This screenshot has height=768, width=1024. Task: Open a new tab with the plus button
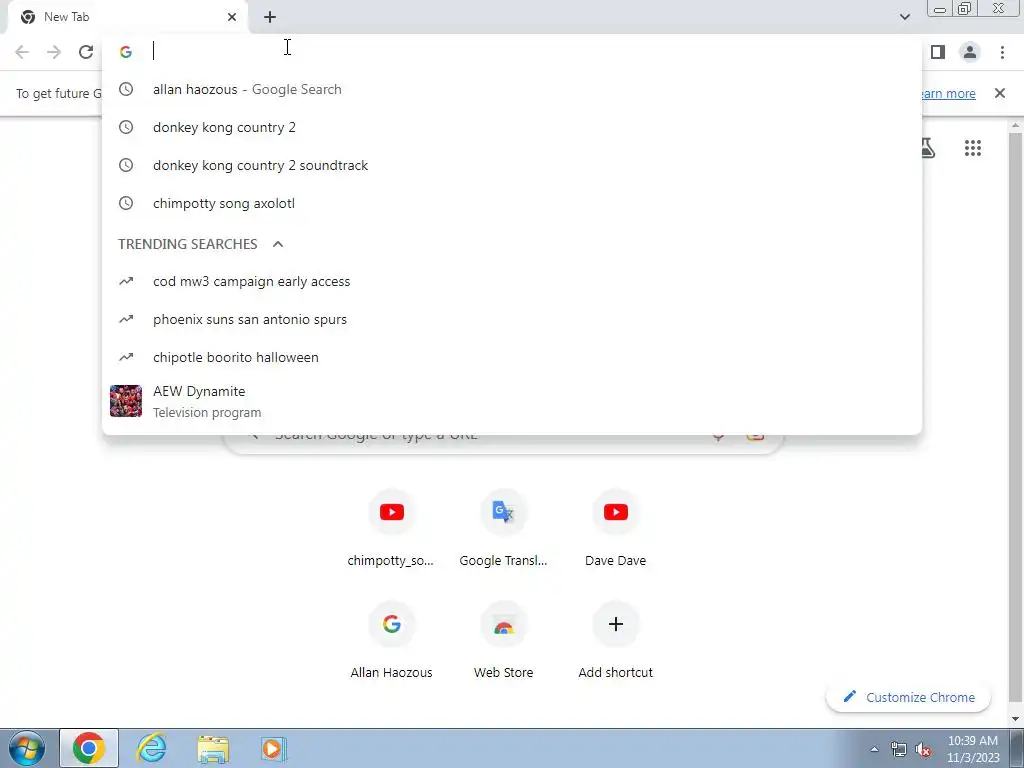tap(270, 17)
